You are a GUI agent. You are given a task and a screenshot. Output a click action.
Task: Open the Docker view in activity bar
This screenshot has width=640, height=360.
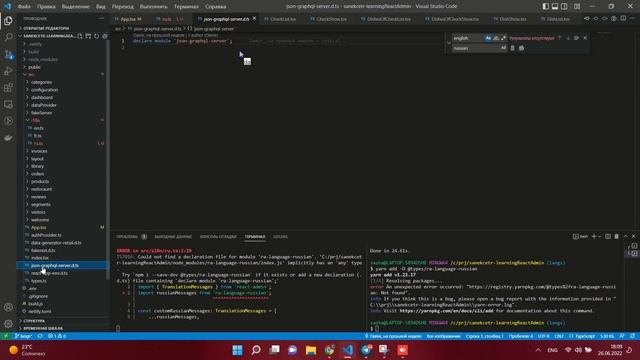pyautogui.click(x=8, y=138)
